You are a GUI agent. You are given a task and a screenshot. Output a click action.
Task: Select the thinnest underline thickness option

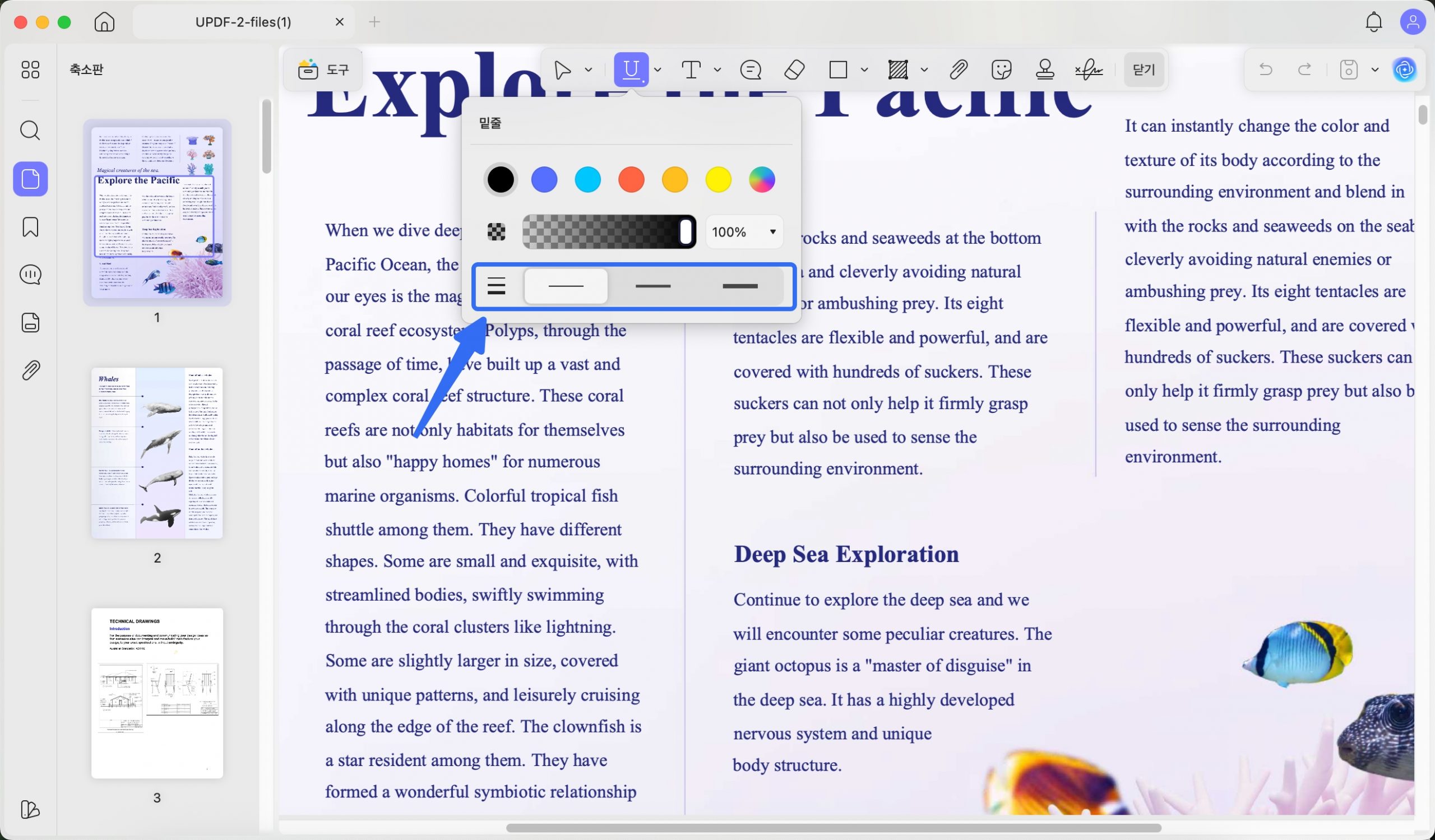click(566, 286)
